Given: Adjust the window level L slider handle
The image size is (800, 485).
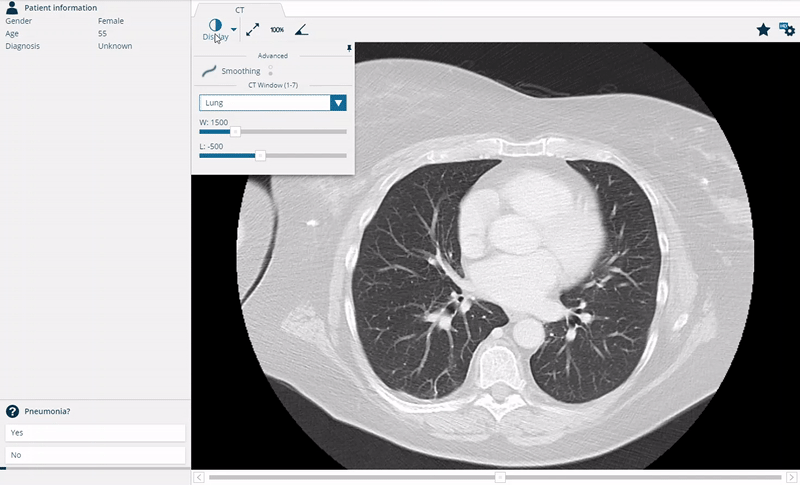Looking at the screenshot, I should point(260,156).
